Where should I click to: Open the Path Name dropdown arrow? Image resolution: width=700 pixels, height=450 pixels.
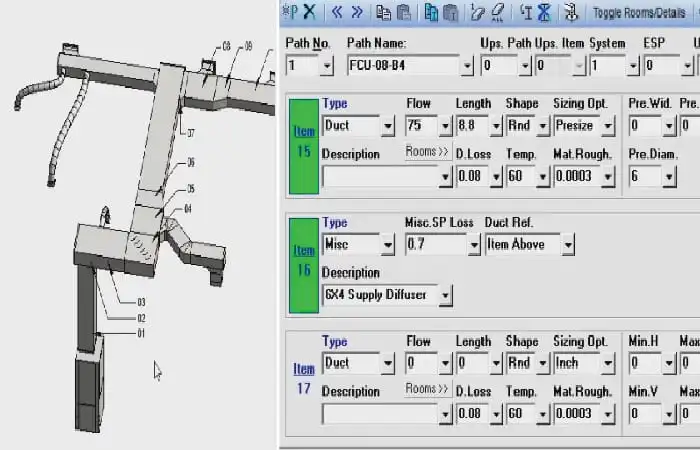[x=467, y=66]
